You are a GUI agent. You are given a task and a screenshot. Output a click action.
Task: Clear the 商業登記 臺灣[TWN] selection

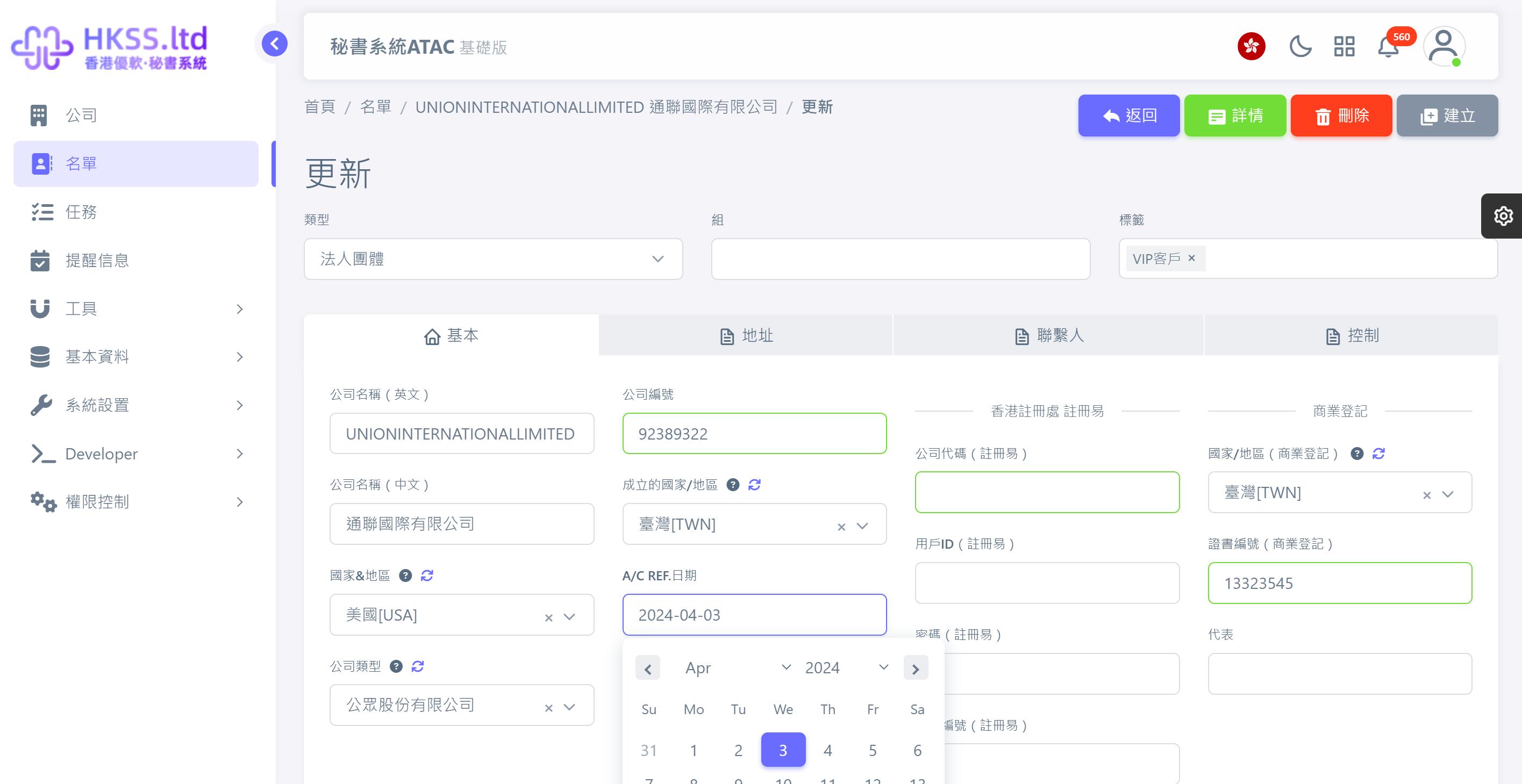(1427, 495)
